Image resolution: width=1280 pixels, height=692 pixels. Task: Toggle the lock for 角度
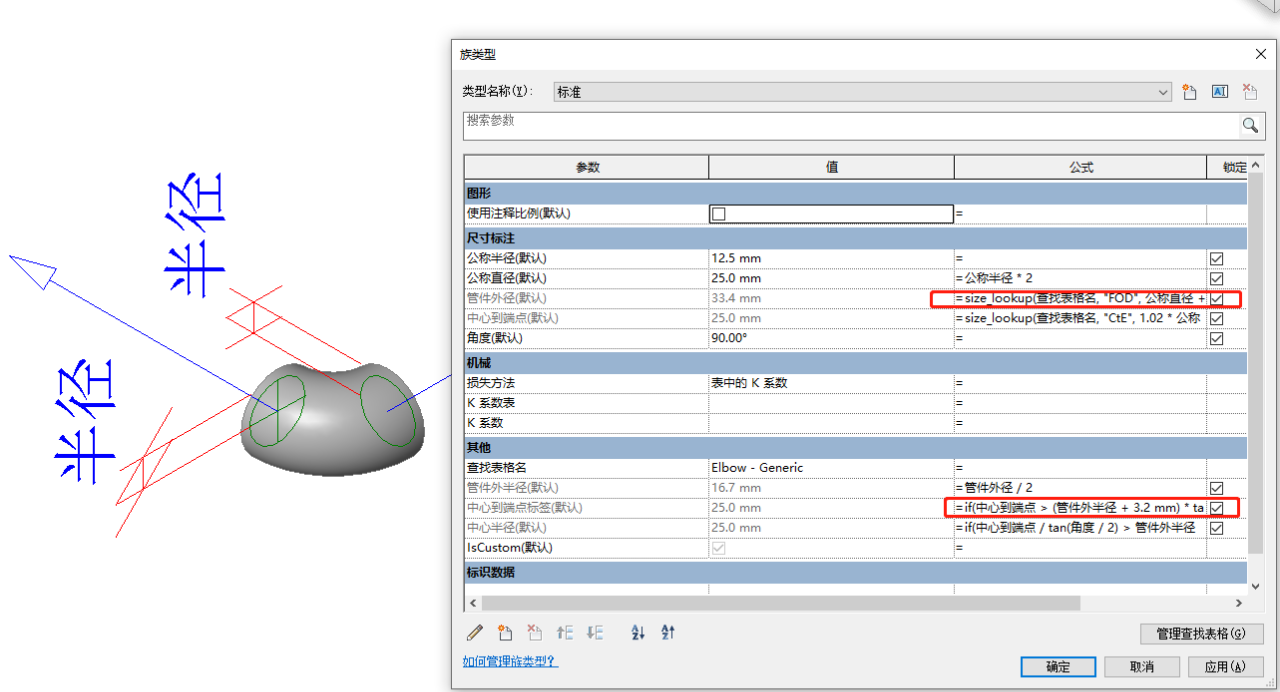coord(1216,338)
